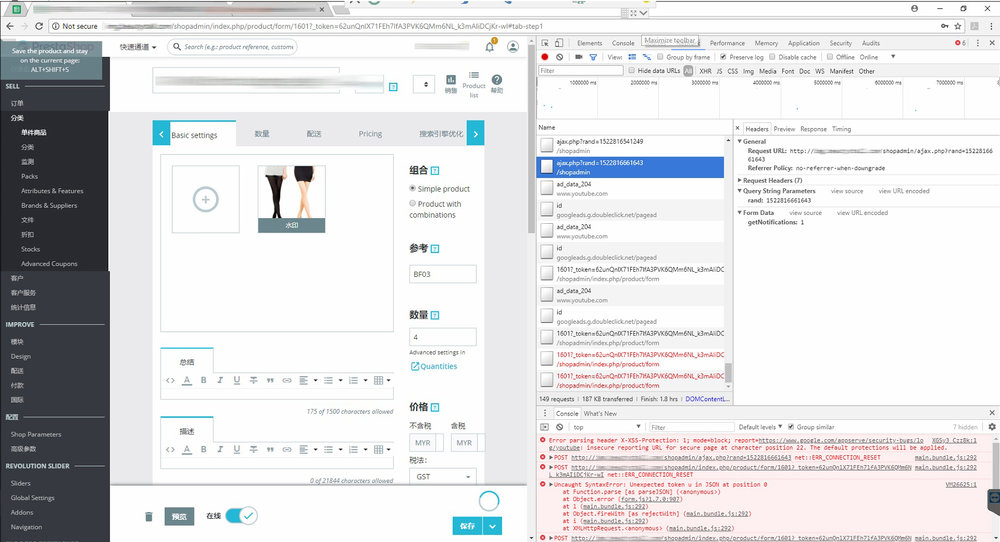Viewport: 1000px width, 542px height.
Task: Click bold in the 总结 editor toolbar
Action: point(203,380)
